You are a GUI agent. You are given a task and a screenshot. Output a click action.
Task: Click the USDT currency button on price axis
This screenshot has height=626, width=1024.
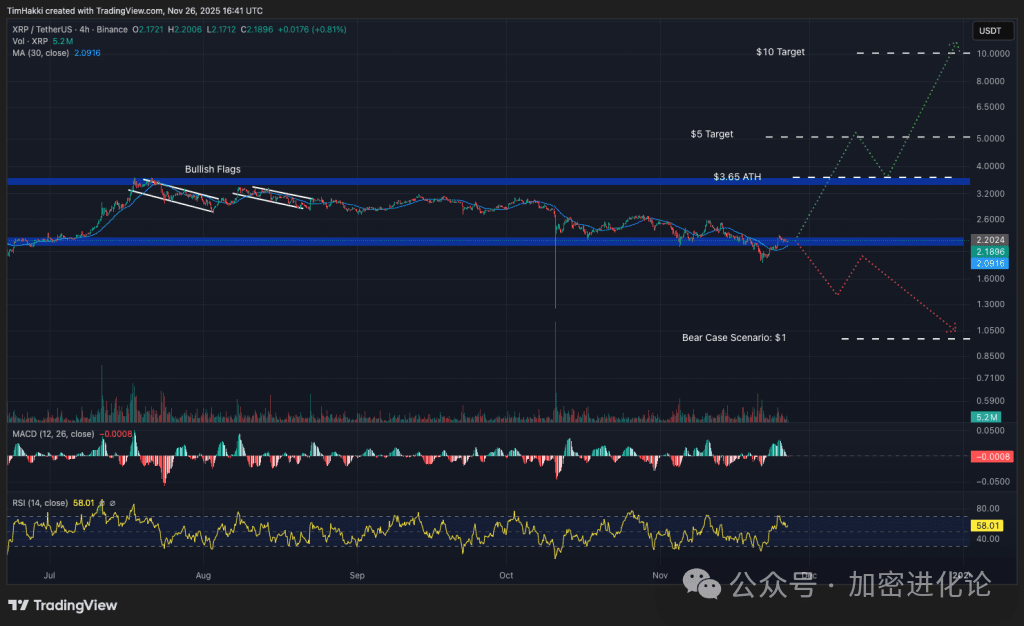coord(992,30)
